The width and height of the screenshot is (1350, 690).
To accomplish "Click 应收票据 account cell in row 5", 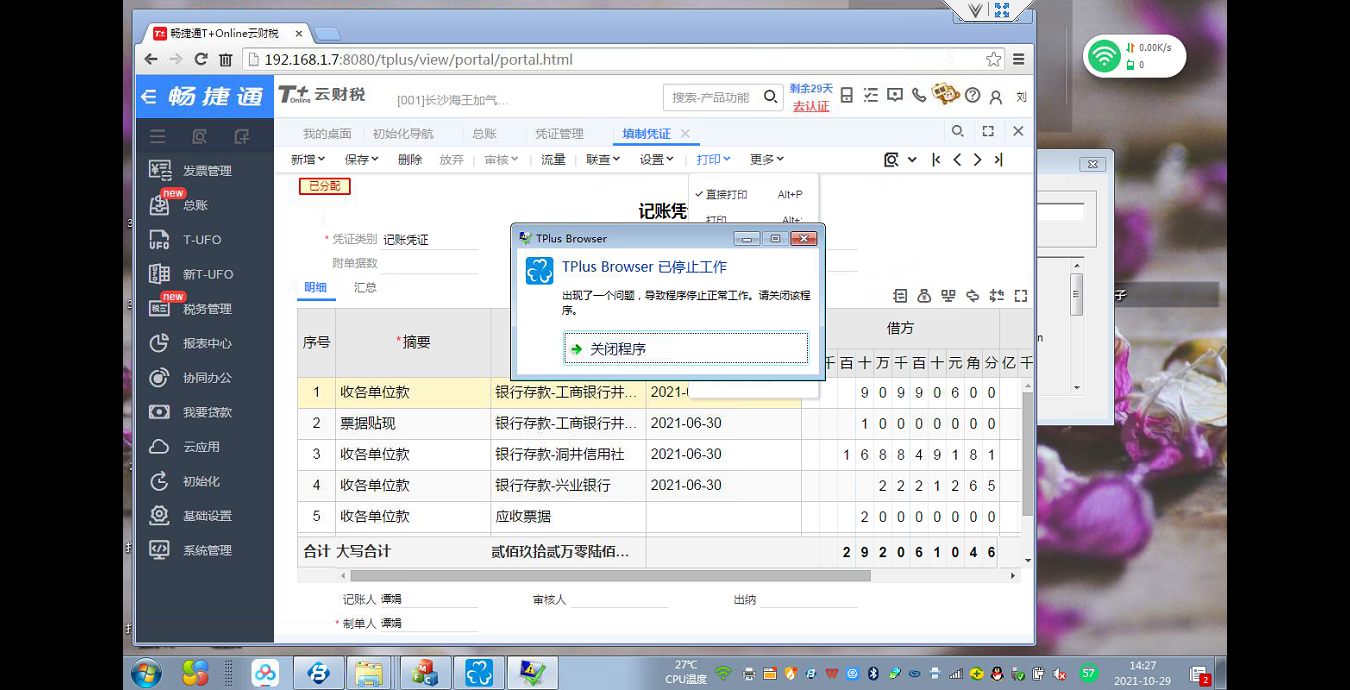I will 568,517.
